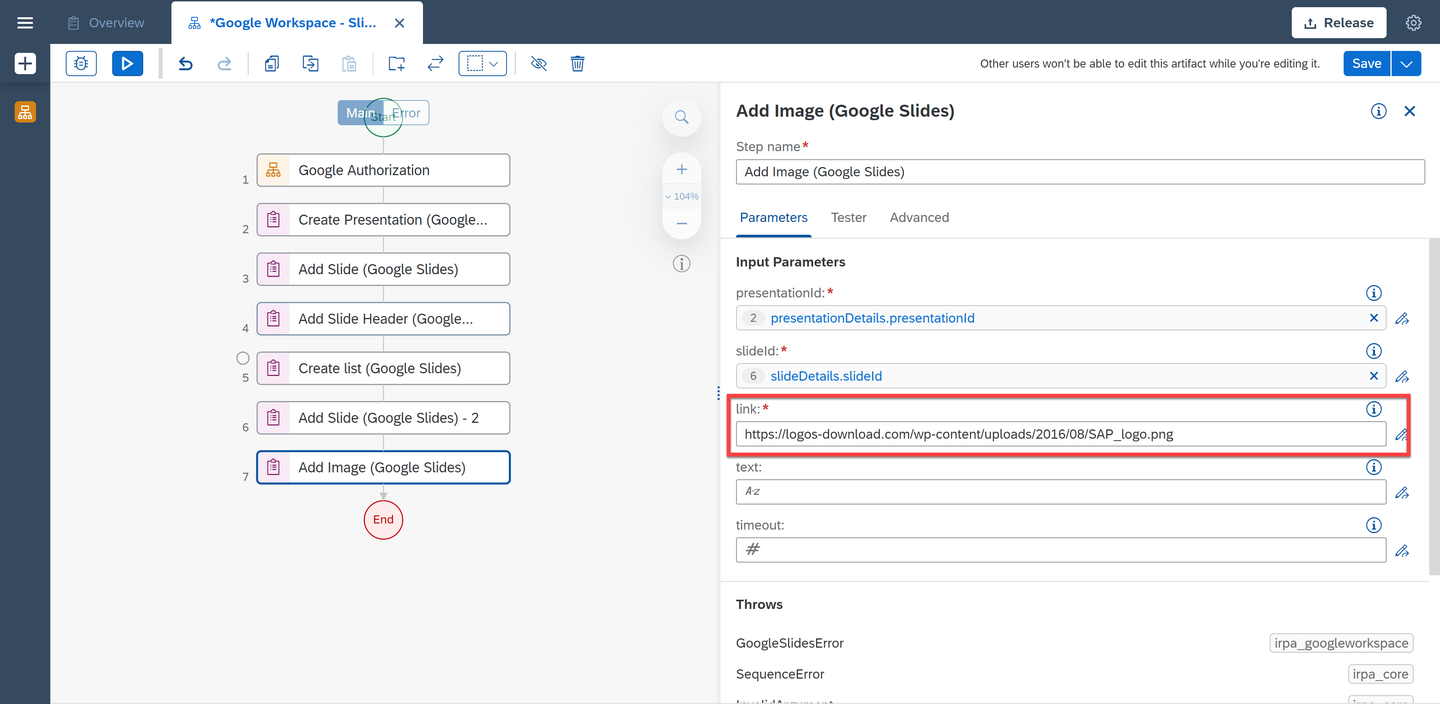
Task: Select Add Slide (Google Slides) - 2 step
Action: [383, 418]
